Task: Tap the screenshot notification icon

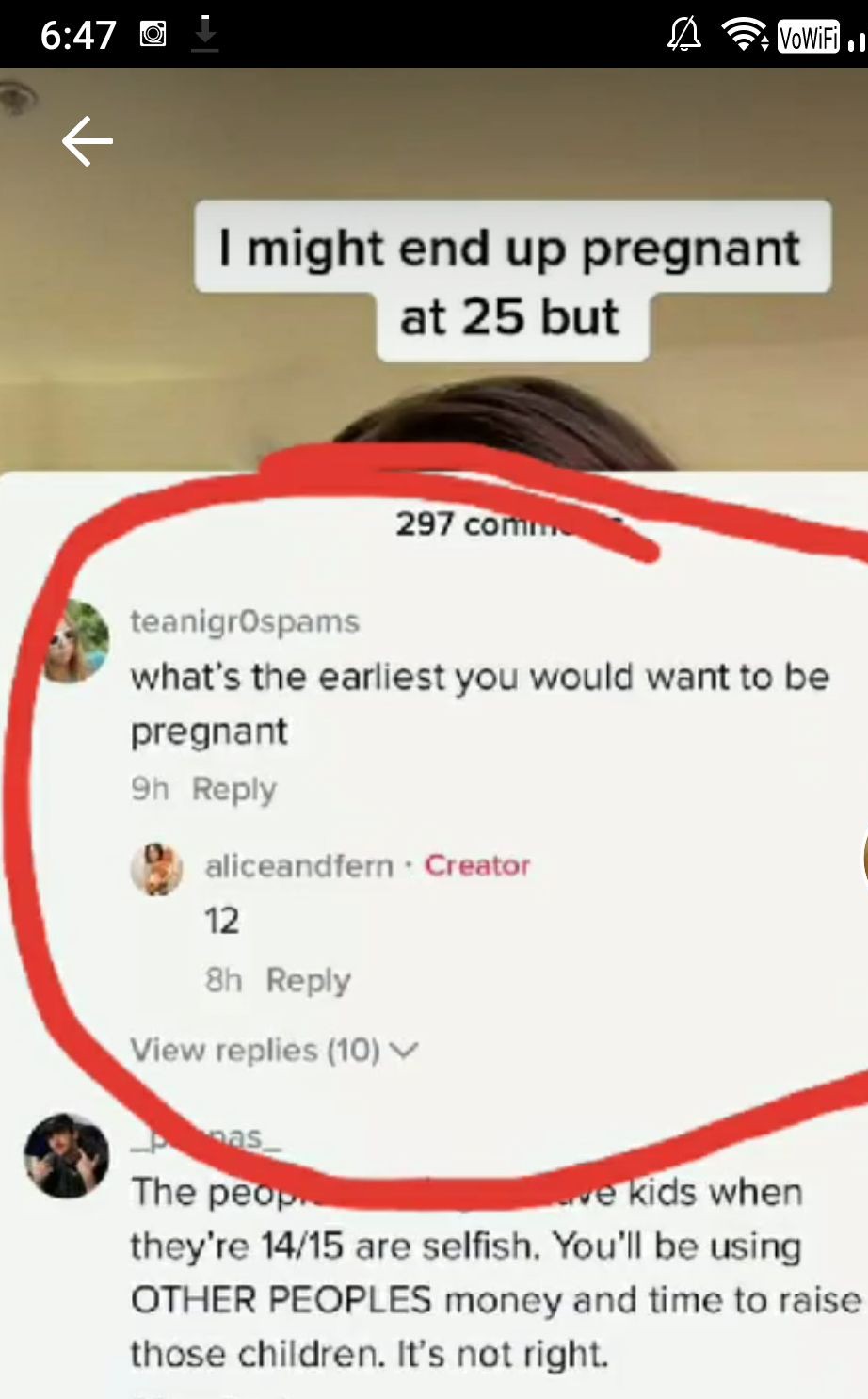Action: click(x=153, y=36)
